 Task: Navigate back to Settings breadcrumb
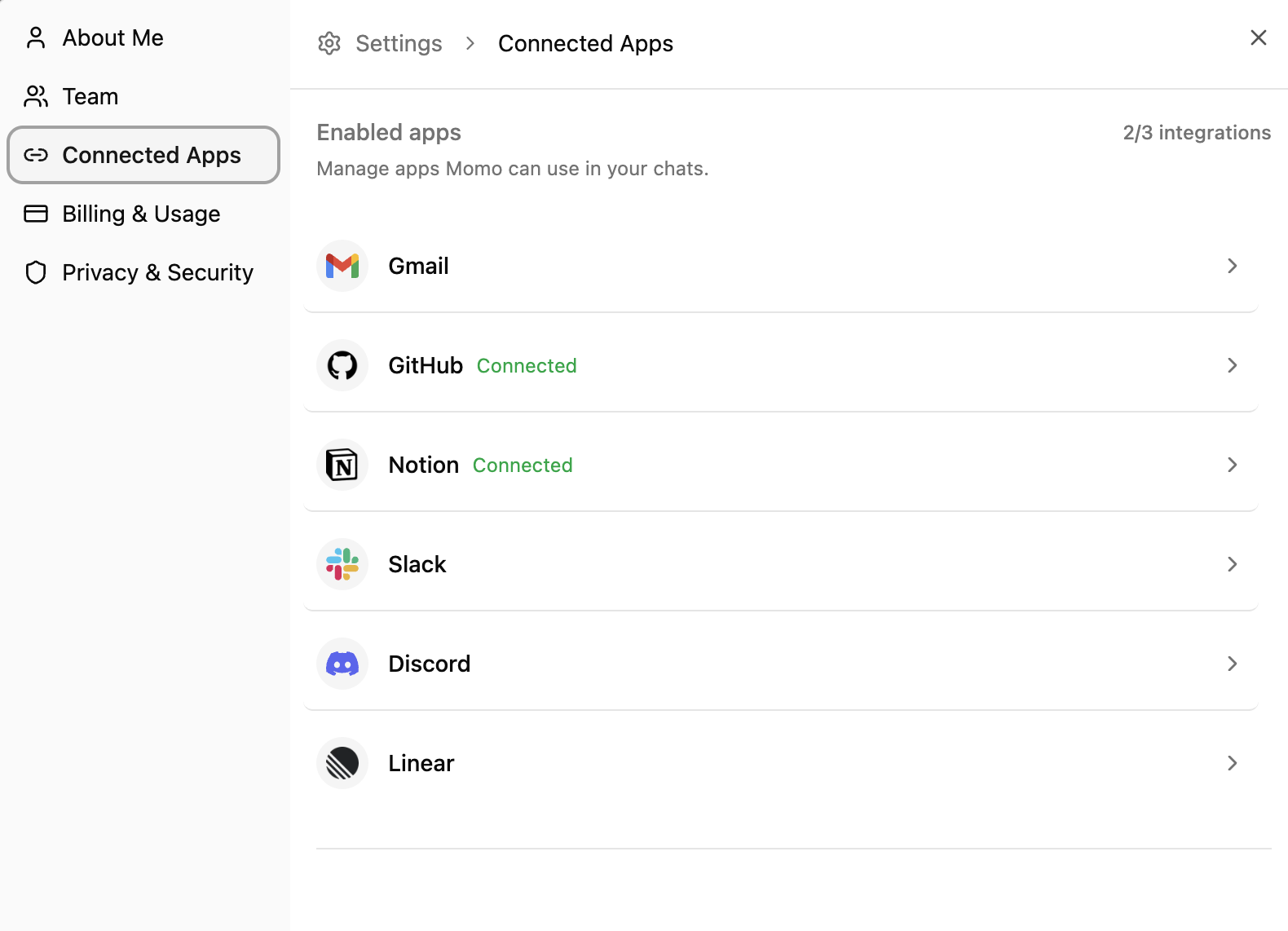pyautogui.click(x=399, y=43)
